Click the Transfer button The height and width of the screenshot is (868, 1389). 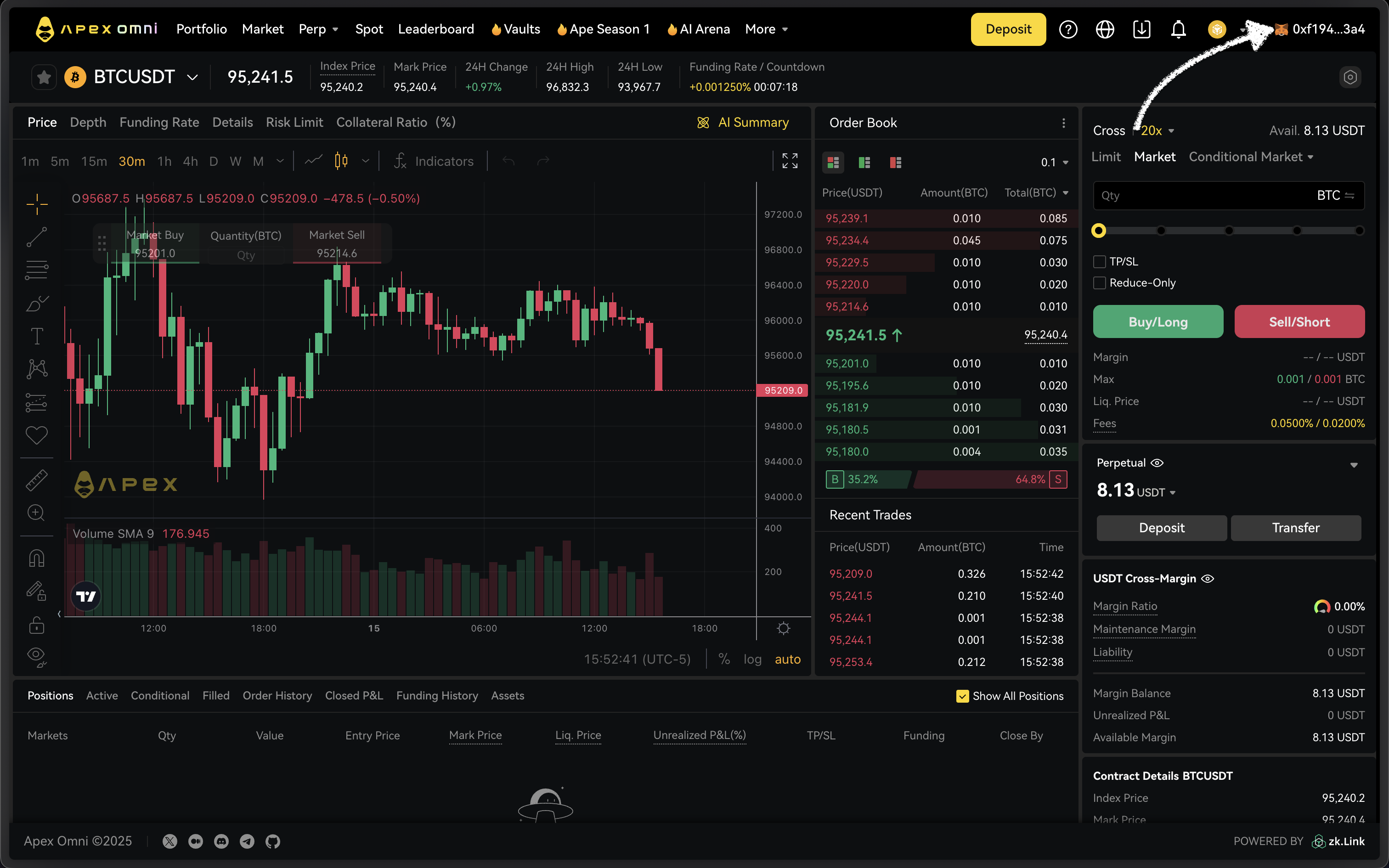1295,528
